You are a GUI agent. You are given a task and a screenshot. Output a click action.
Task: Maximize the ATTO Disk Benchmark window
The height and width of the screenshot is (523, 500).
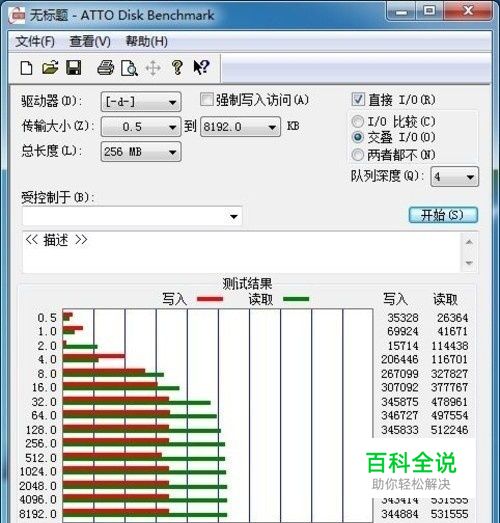click(430, 12)
